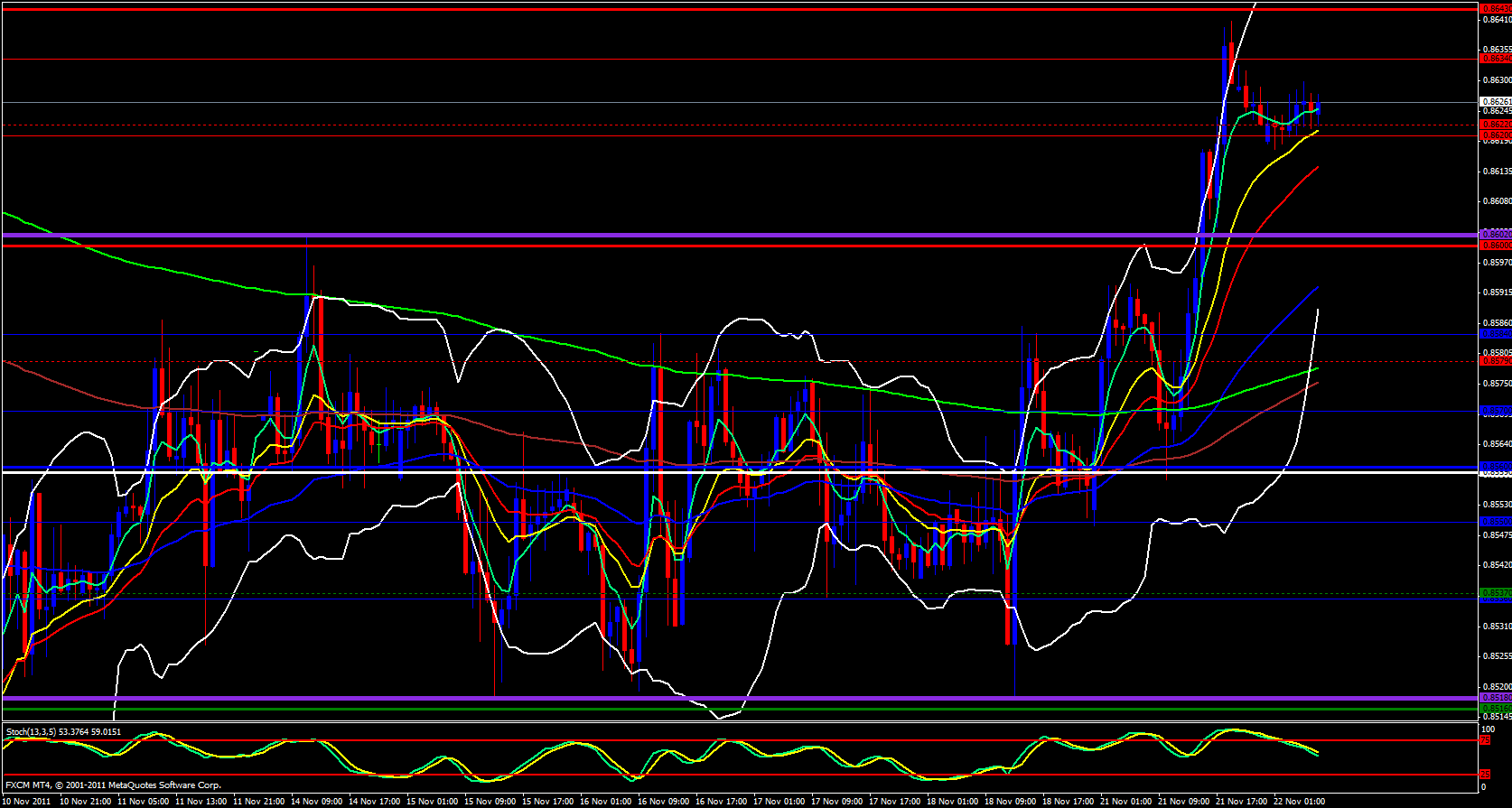Image resolution: width=1512 pixels, height=808 pixels.
Task: Click the white current price 0.8626 label
Action: 1495,102
